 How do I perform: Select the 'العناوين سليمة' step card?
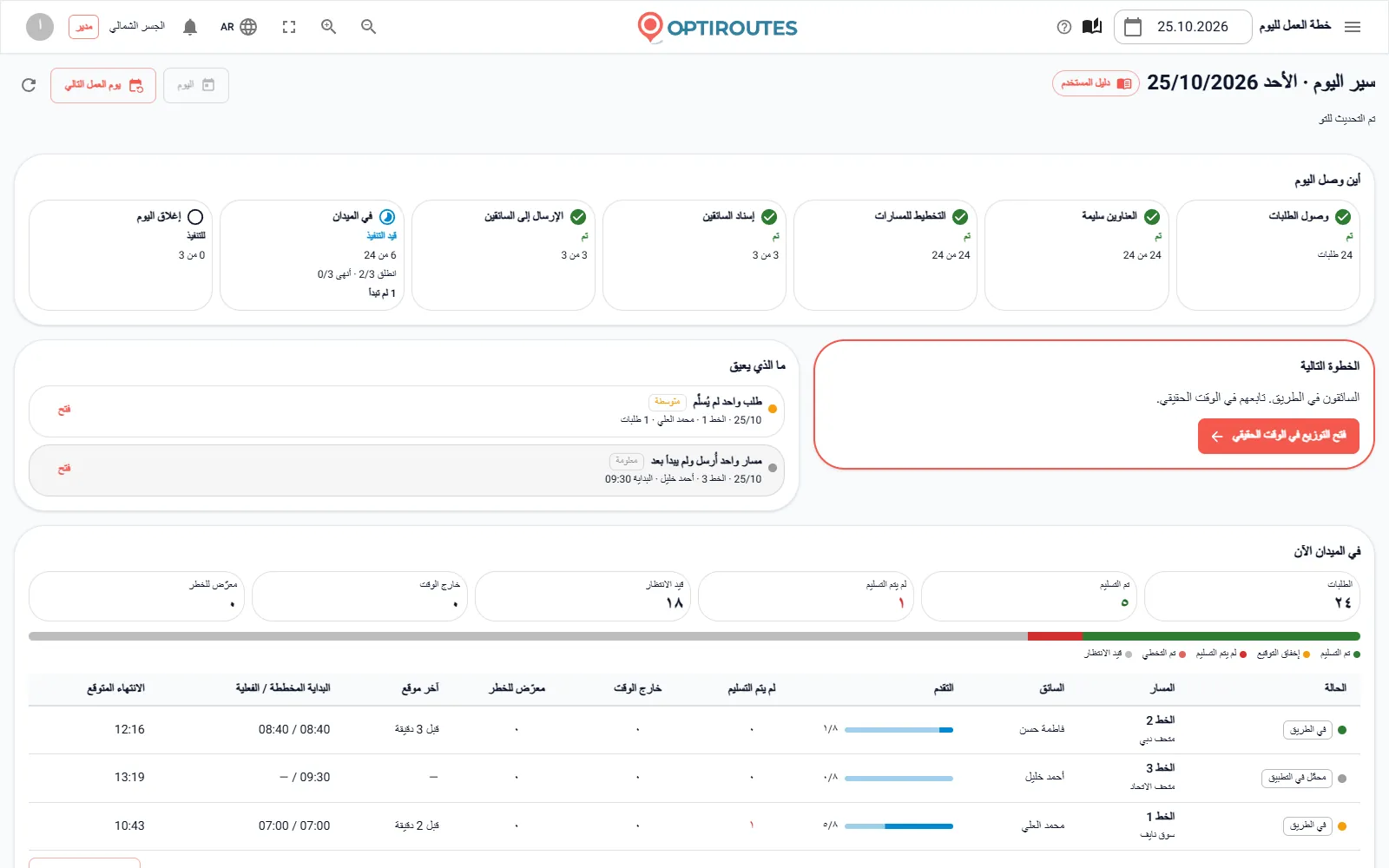click(x=1076, y=254)
